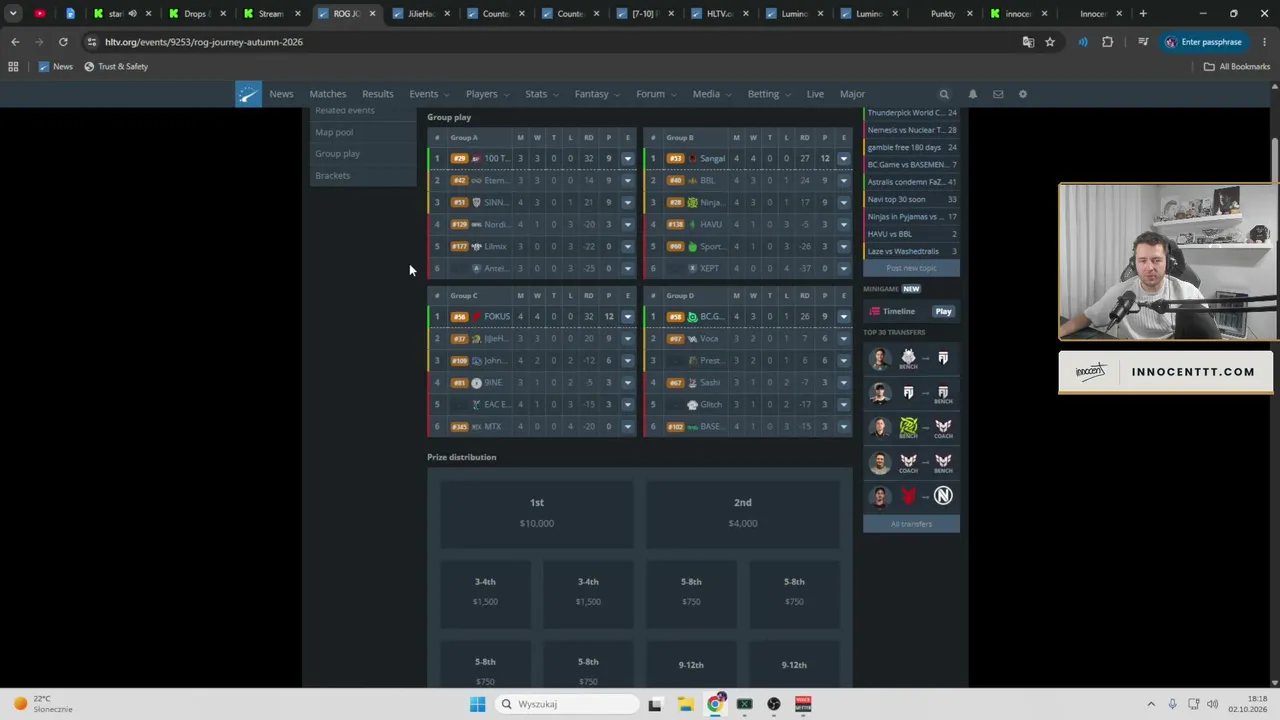Screen dimensions: 1280x720
Task: Open the apps grid icon in bookmarks bar
Action: pyautogui.click(x=13, y=66)
